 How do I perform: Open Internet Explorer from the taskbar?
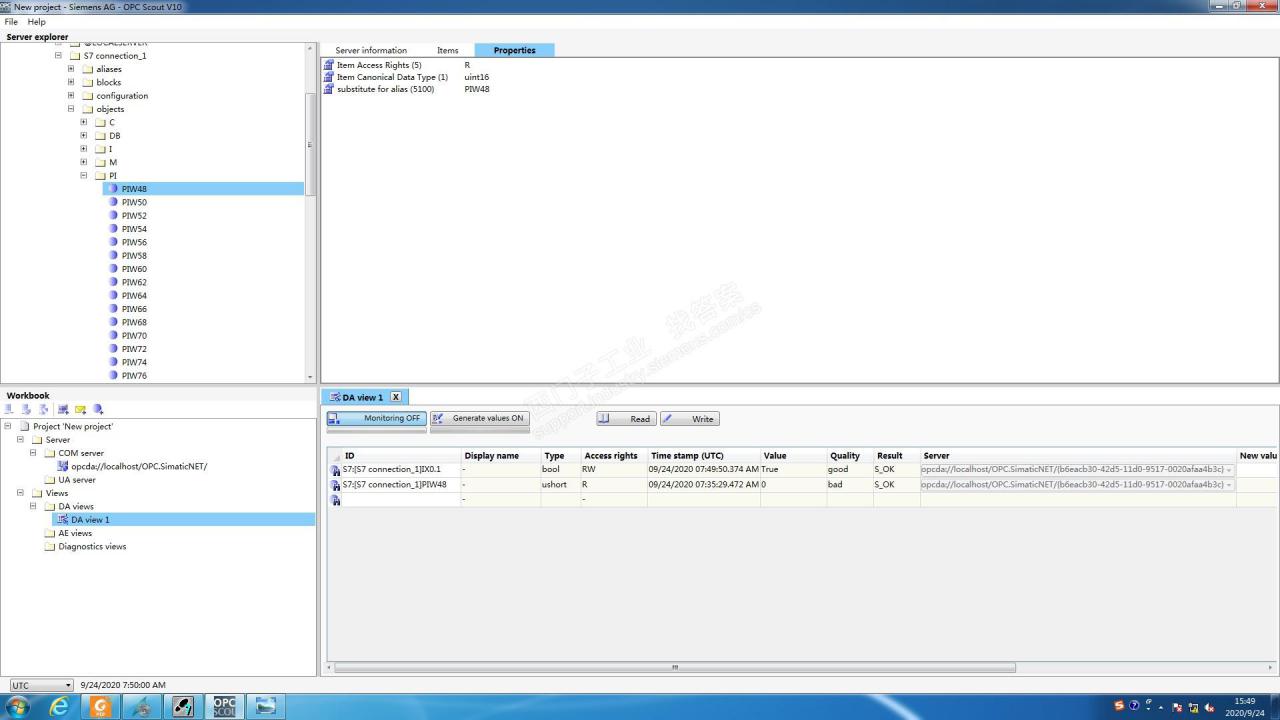point(60,706)
